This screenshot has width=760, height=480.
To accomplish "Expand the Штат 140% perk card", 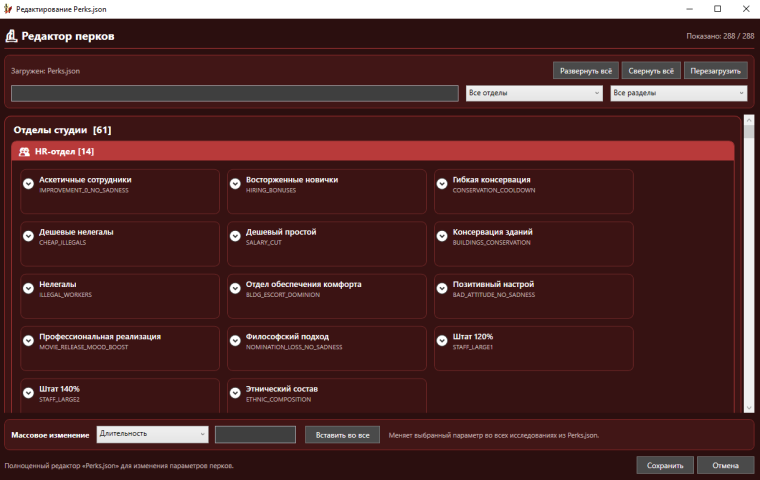I will pos(29,393).
